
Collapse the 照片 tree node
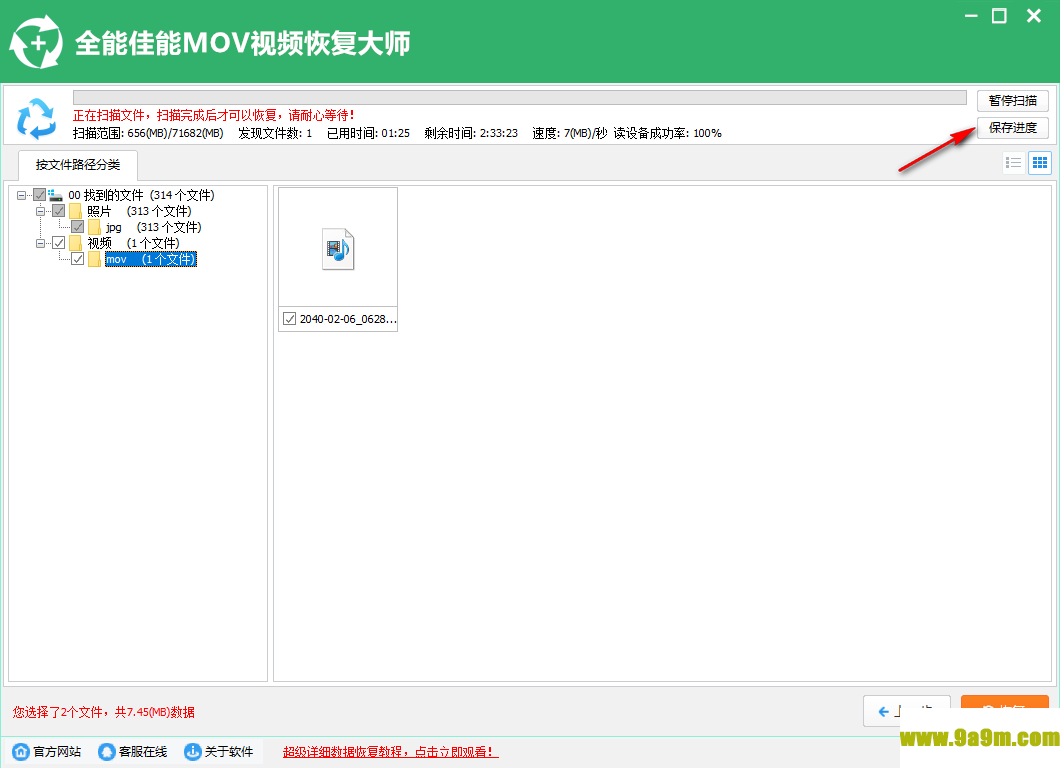click(x=41, y=211)
